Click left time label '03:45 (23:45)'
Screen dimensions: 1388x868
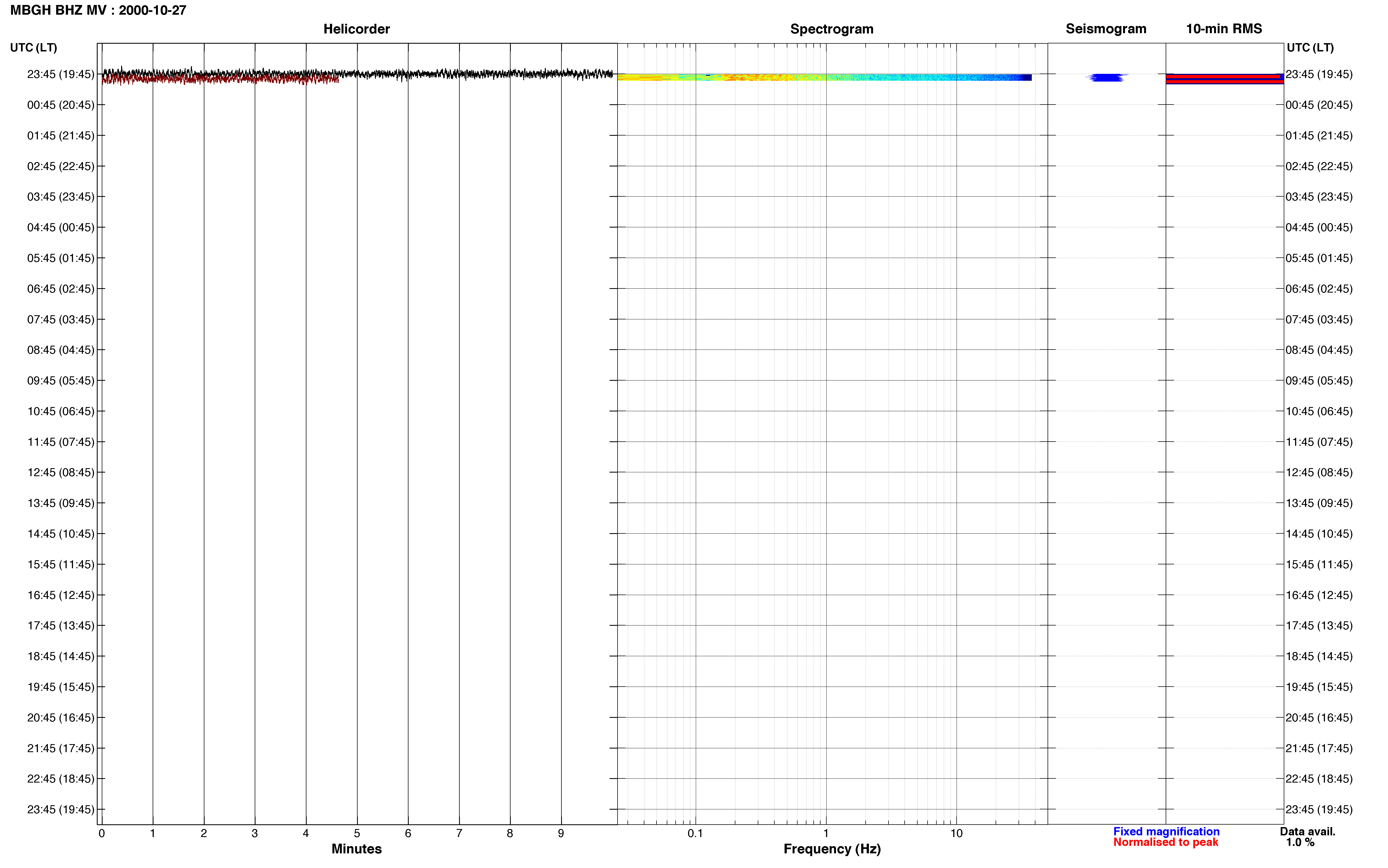[x=61, y=197]
